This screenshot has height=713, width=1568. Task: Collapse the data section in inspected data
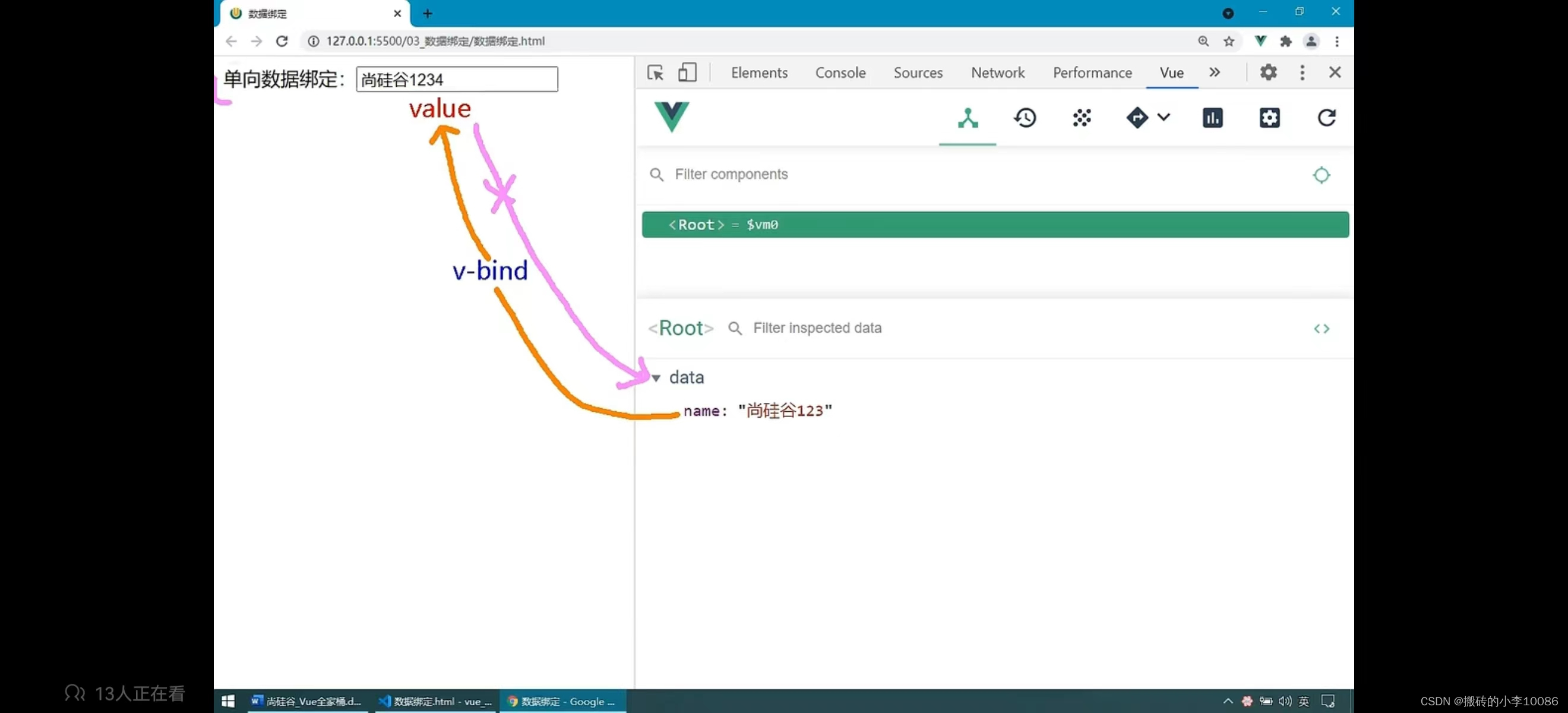coord(656,377)
